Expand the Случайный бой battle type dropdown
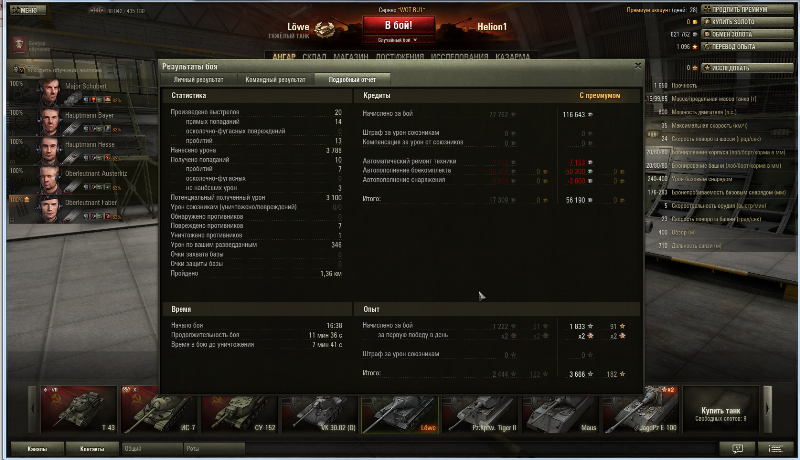 [398, 40]
